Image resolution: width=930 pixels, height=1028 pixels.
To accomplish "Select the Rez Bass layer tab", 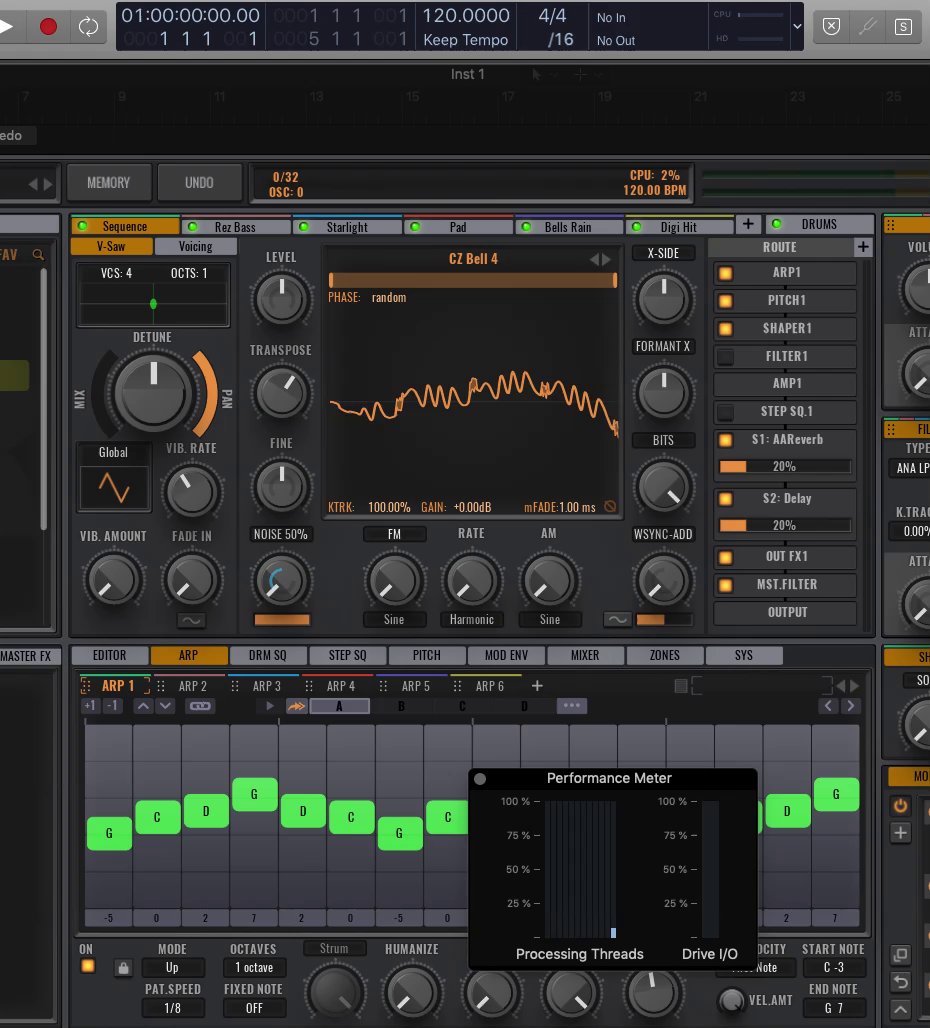I will [236, 227].
